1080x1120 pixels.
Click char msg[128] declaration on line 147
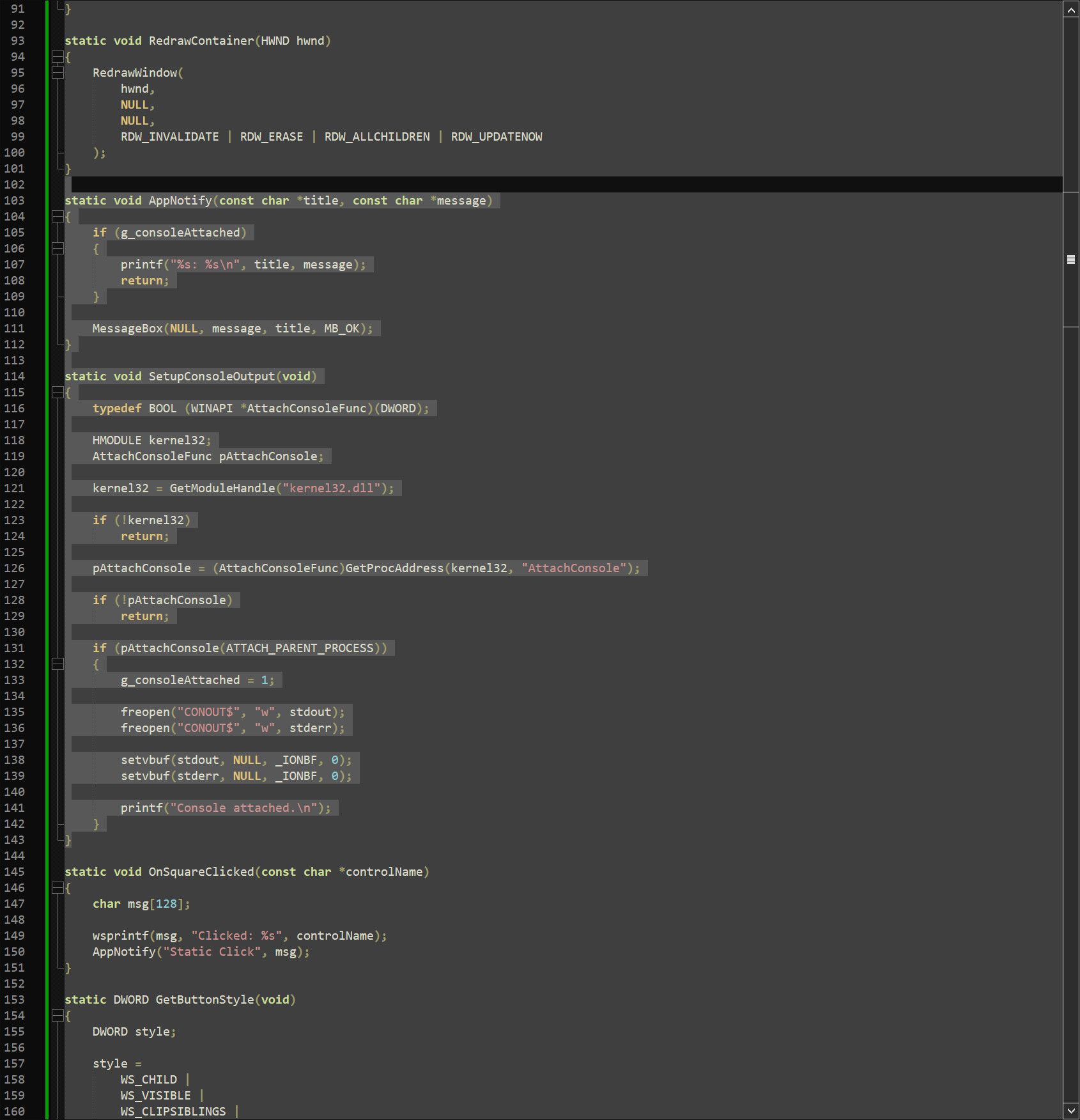click(141, 904)
